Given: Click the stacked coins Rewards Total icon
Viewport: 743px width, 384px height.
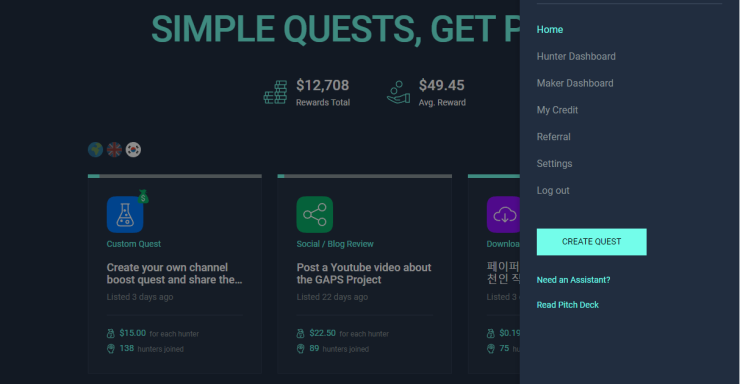Looking at the screenshot, I should 276,92.
